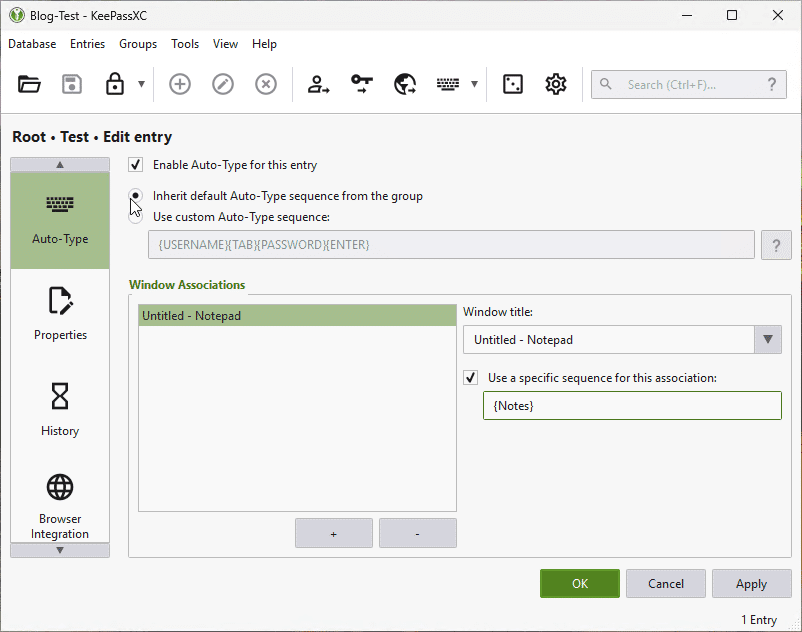The height and width of the screenshot is (632, 802).
Task: Copy password key icon
Action: coord(362,84)
